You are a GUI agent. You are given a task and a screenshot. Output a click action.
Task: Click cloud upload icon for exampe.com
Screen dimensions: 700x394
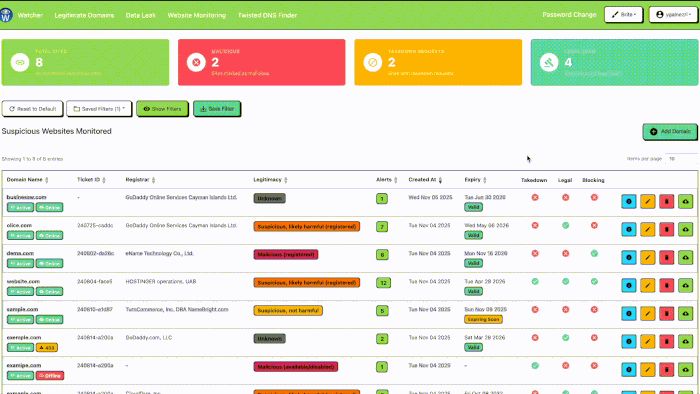pyautogui.click(x=685, y=369)
